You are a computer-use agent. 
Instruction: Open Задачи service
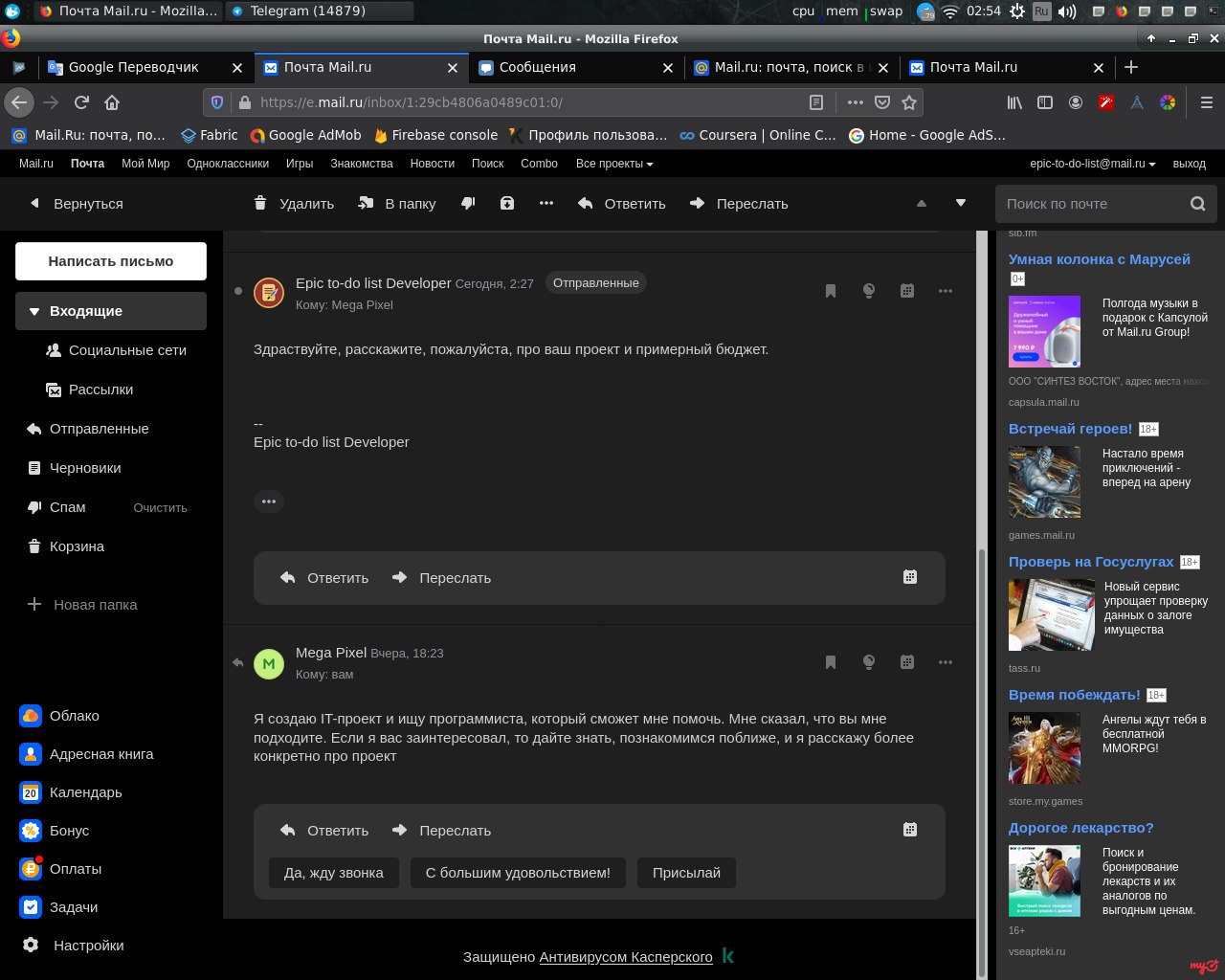pyautogui.click(x=58, y=907)
